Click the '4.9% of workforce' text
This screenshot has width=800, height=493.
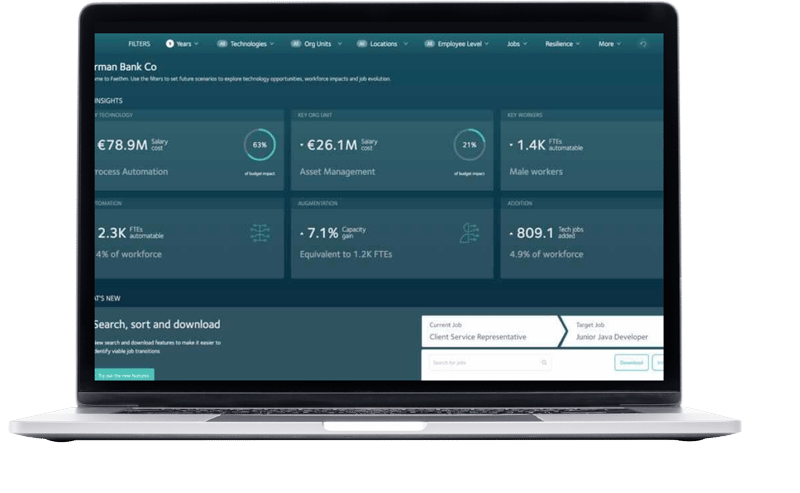point(546,254)
